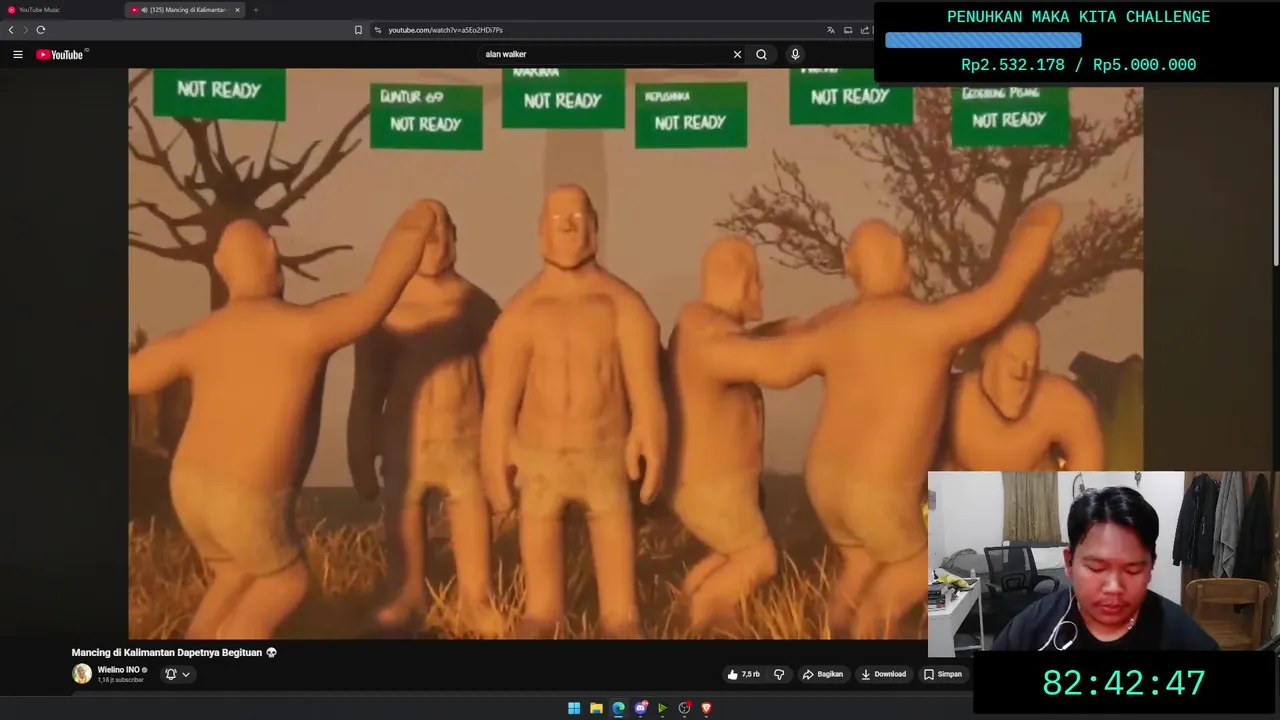Click the PENUHKAN MAKA KITA CHALLENGE title
The width and height of the screenshot is (1280, 720).
1078,17
